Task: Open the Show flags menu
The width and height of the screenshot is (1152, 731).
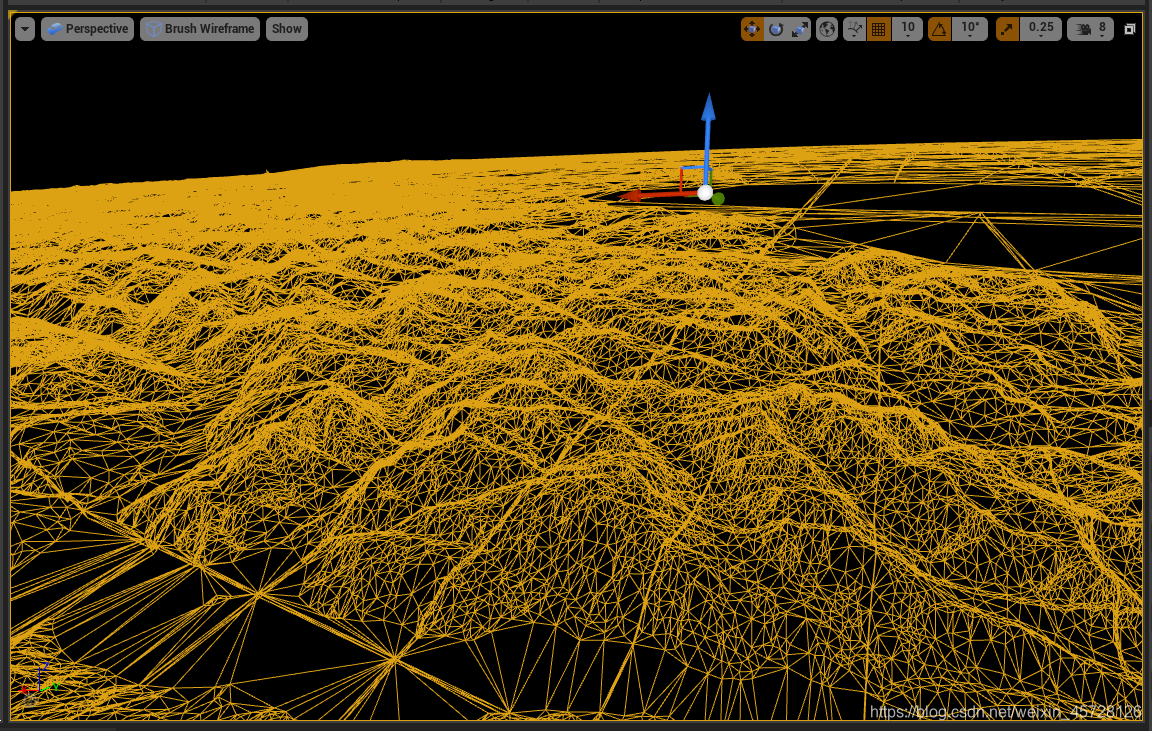Action: 287,29
